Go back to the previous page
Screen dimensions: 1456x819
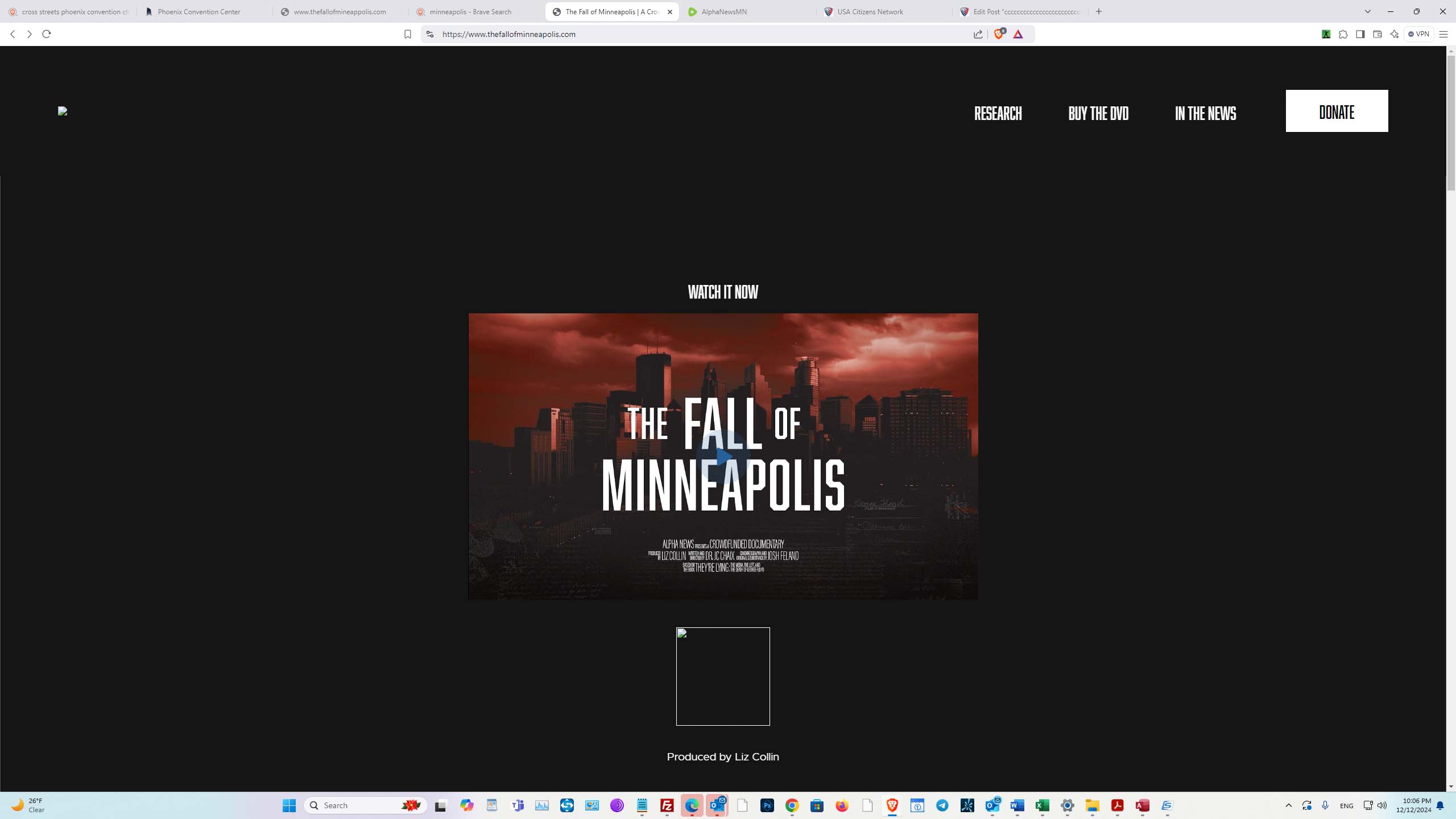click(13, 34)
